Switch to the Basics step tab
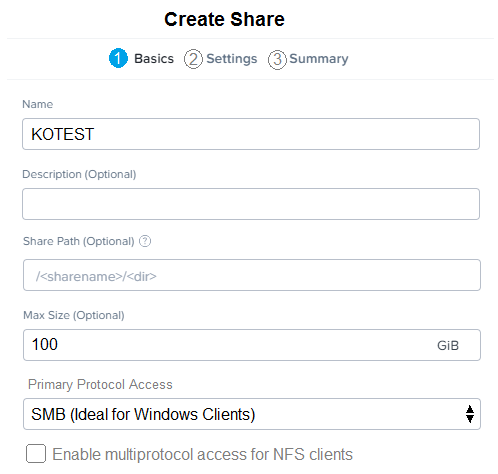 (154, 59)
